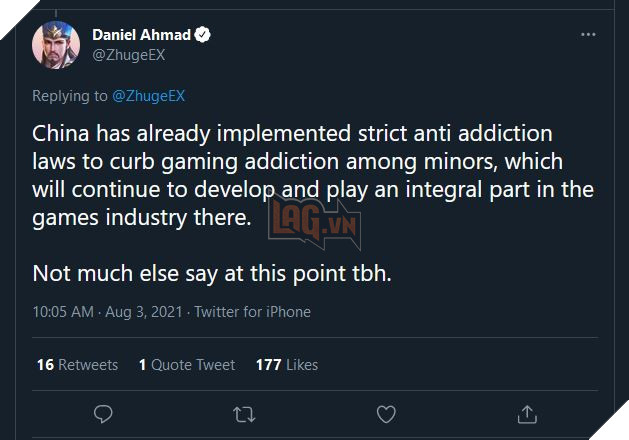Open the three-dot more options menu
Viewport: 629px width, 440px height.
coord(591,35)
